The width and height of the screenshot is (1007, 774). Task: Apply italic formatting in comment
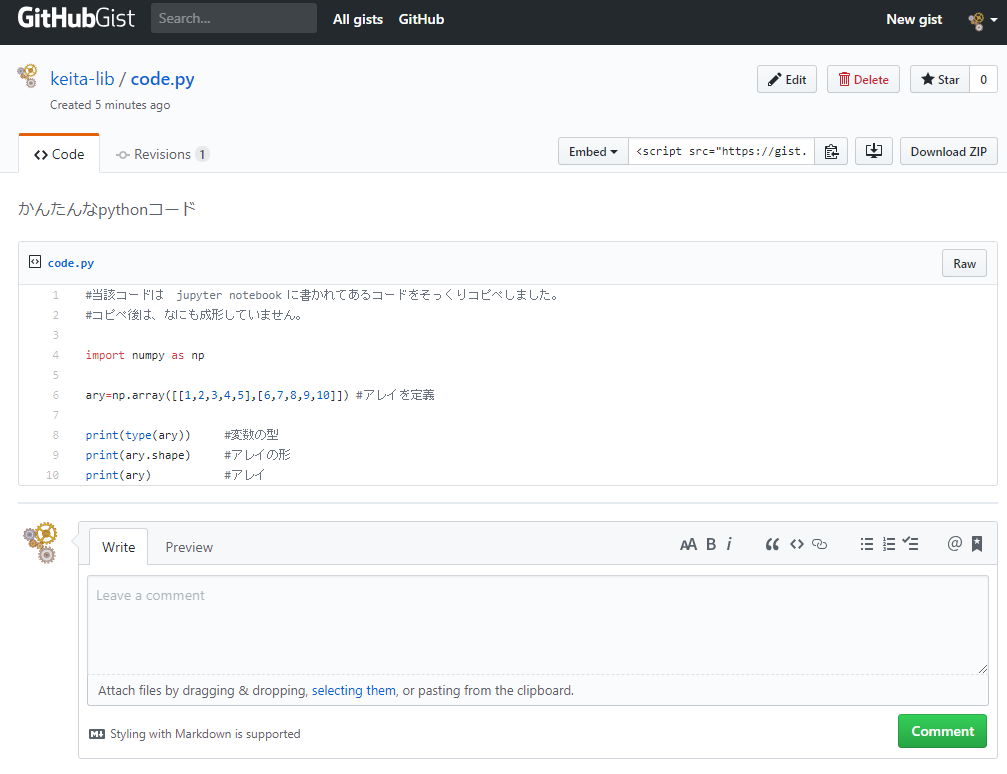[x=729, y=545]
